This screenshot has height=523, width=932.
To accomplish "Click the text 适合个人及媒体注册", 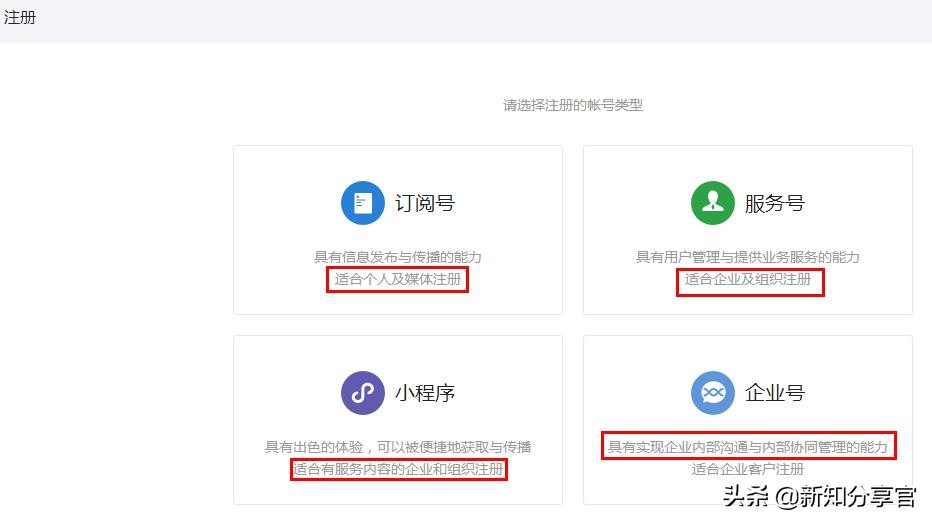I will (x=398, y=279).
